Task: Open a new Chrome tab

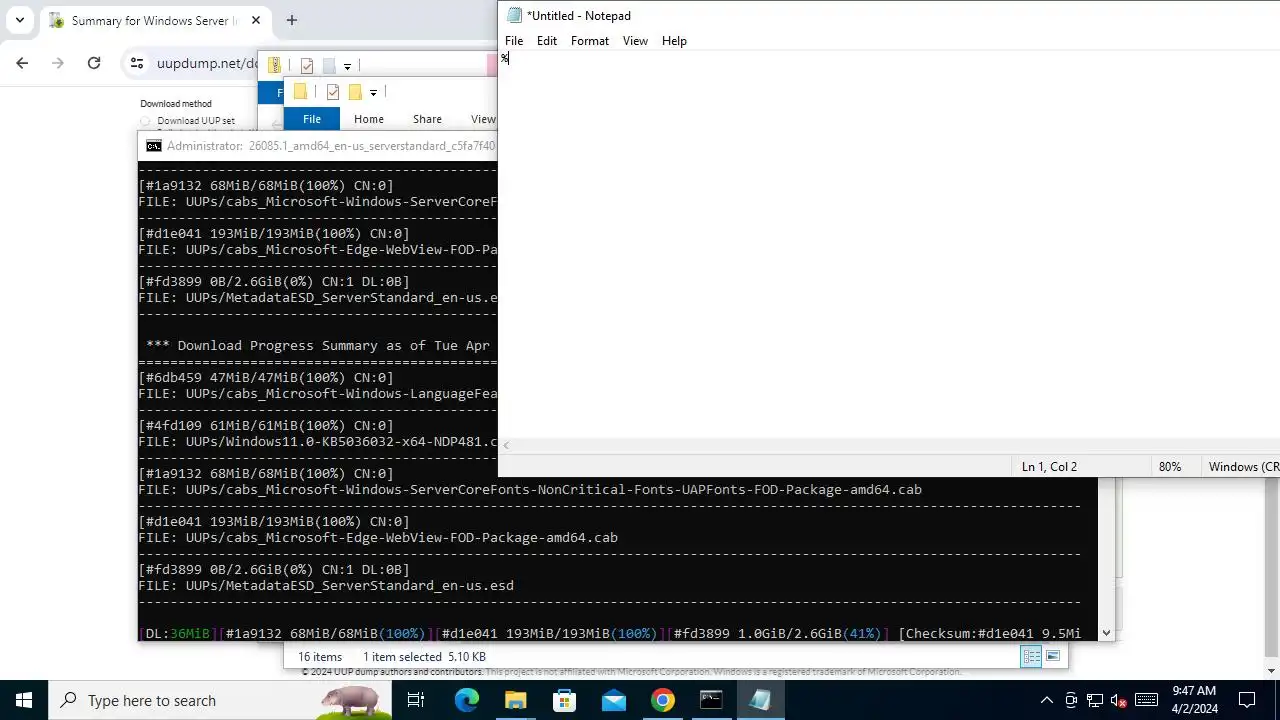Action: click(291, 20)
